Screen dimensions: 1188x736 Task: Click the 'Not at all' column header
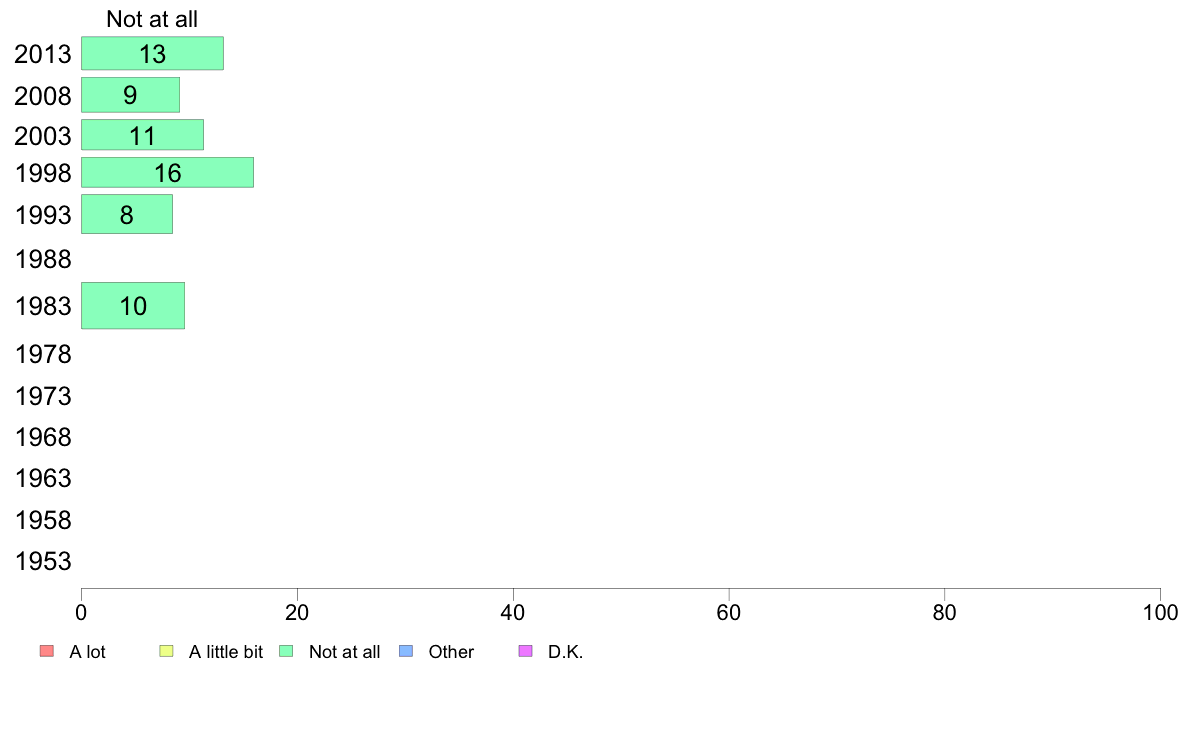point(152,19)
